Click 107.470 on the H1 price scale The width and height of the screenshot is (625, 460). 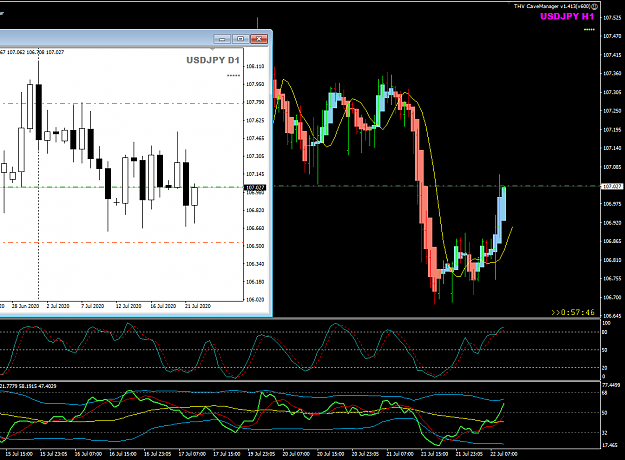[x=612, y=36]
